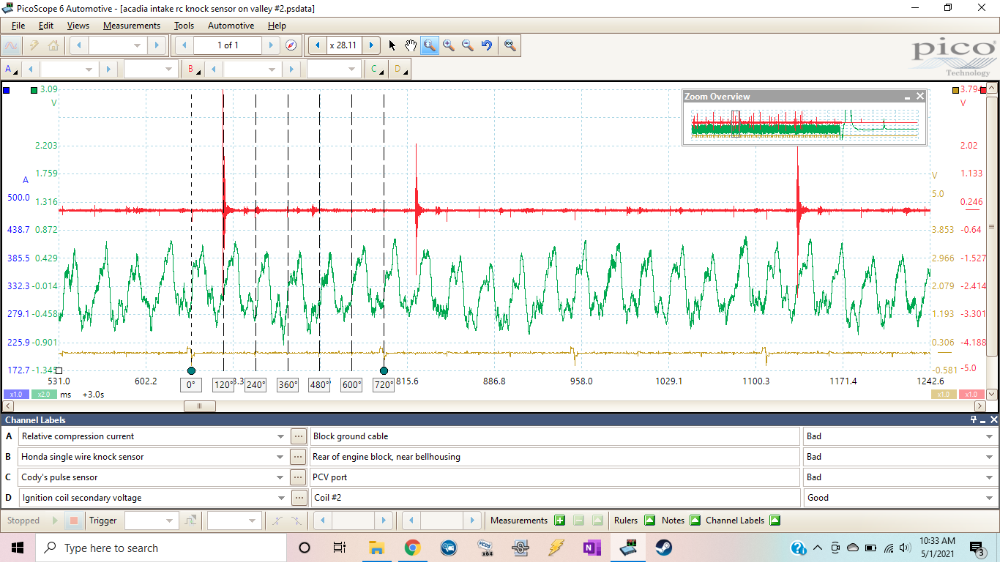This screenshot has width=1000, height=562.
Task: Click the zoom in magnifier tool
Action: click(x=449, y=45)
